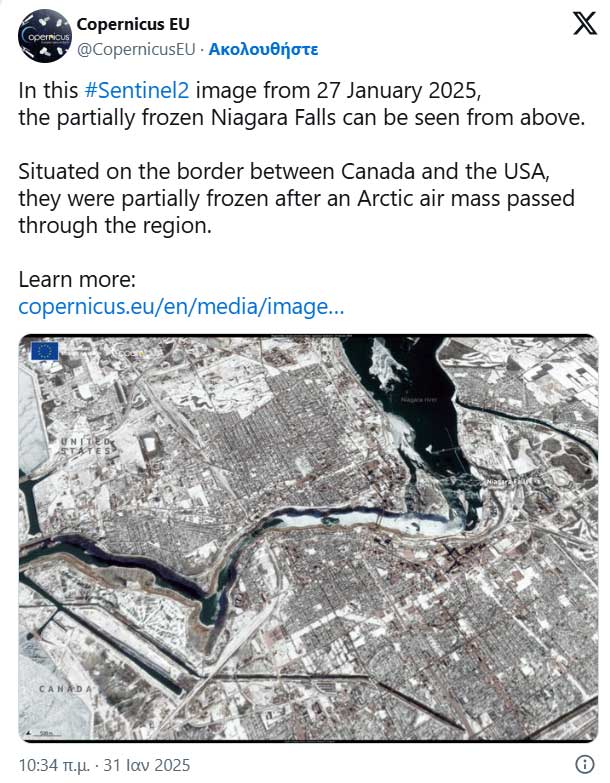Open the Copernicus EU display name
Viewport: 610px width, 783px height.
pyautogui.click(x=133, y=24)
